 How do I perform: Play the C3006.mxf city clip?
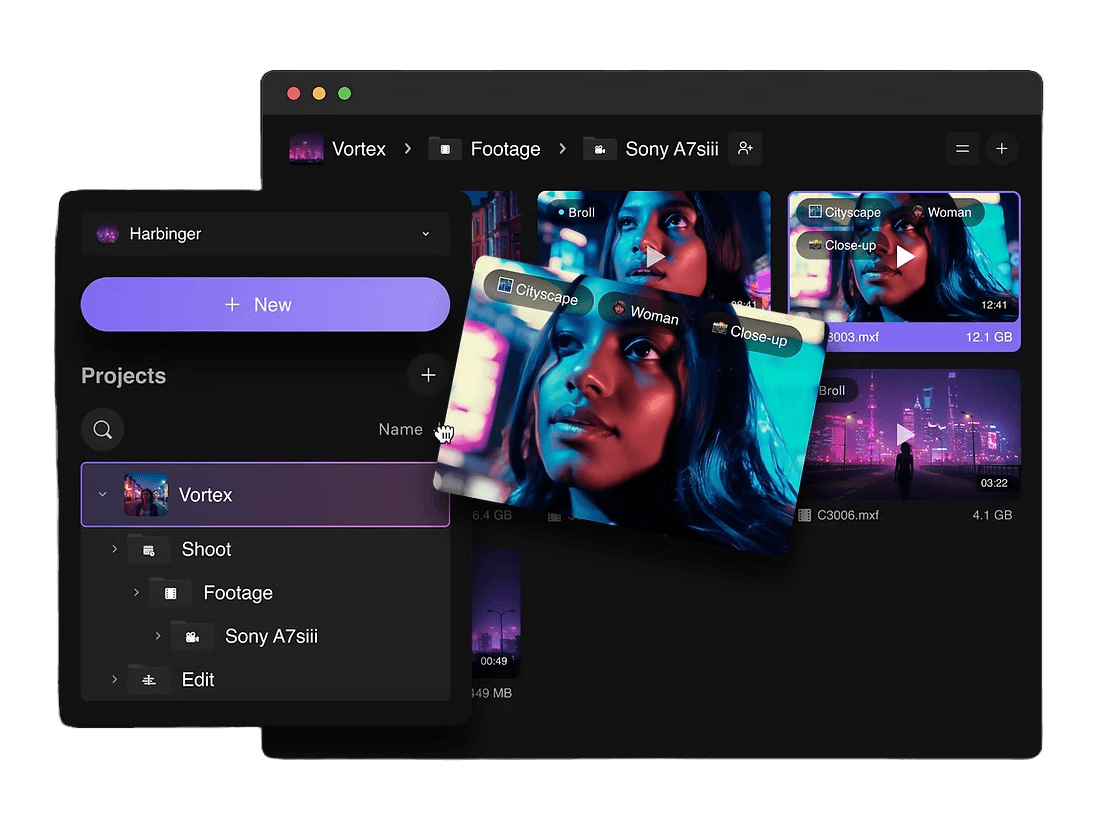[905, 435]
